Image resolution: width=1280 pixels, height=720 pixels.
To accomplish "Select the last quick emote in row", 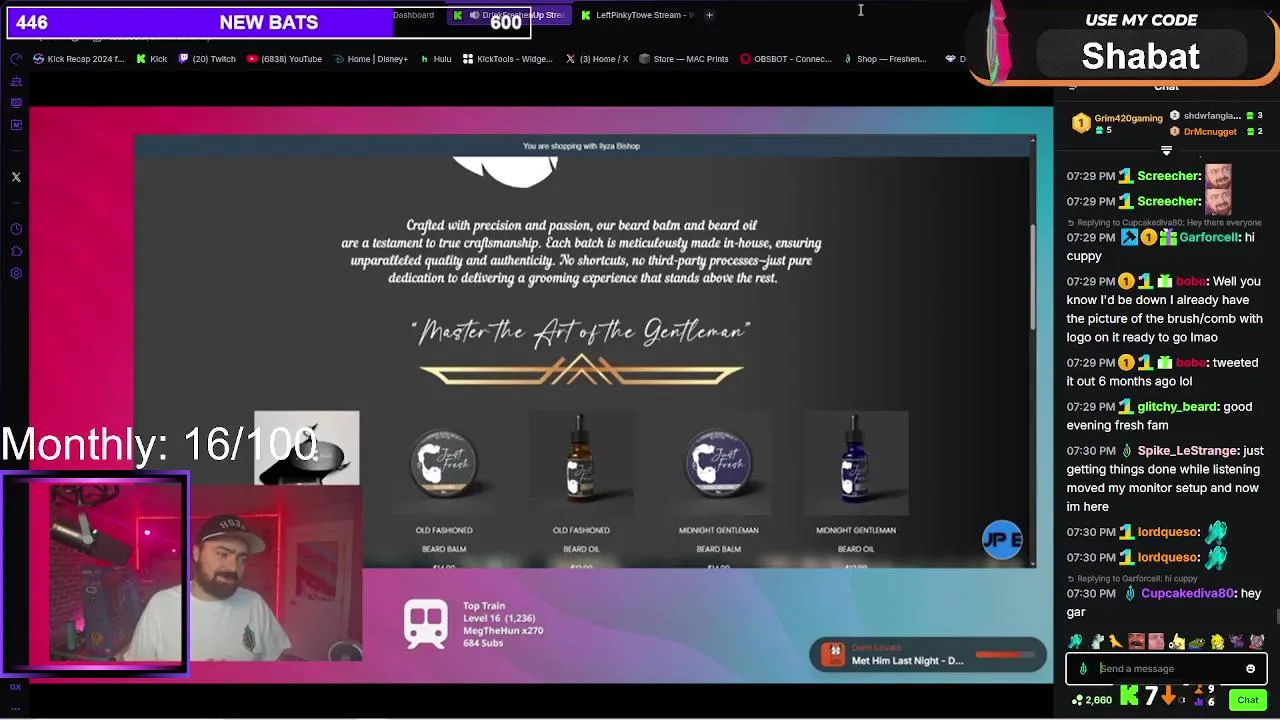I will [1256, 642].
